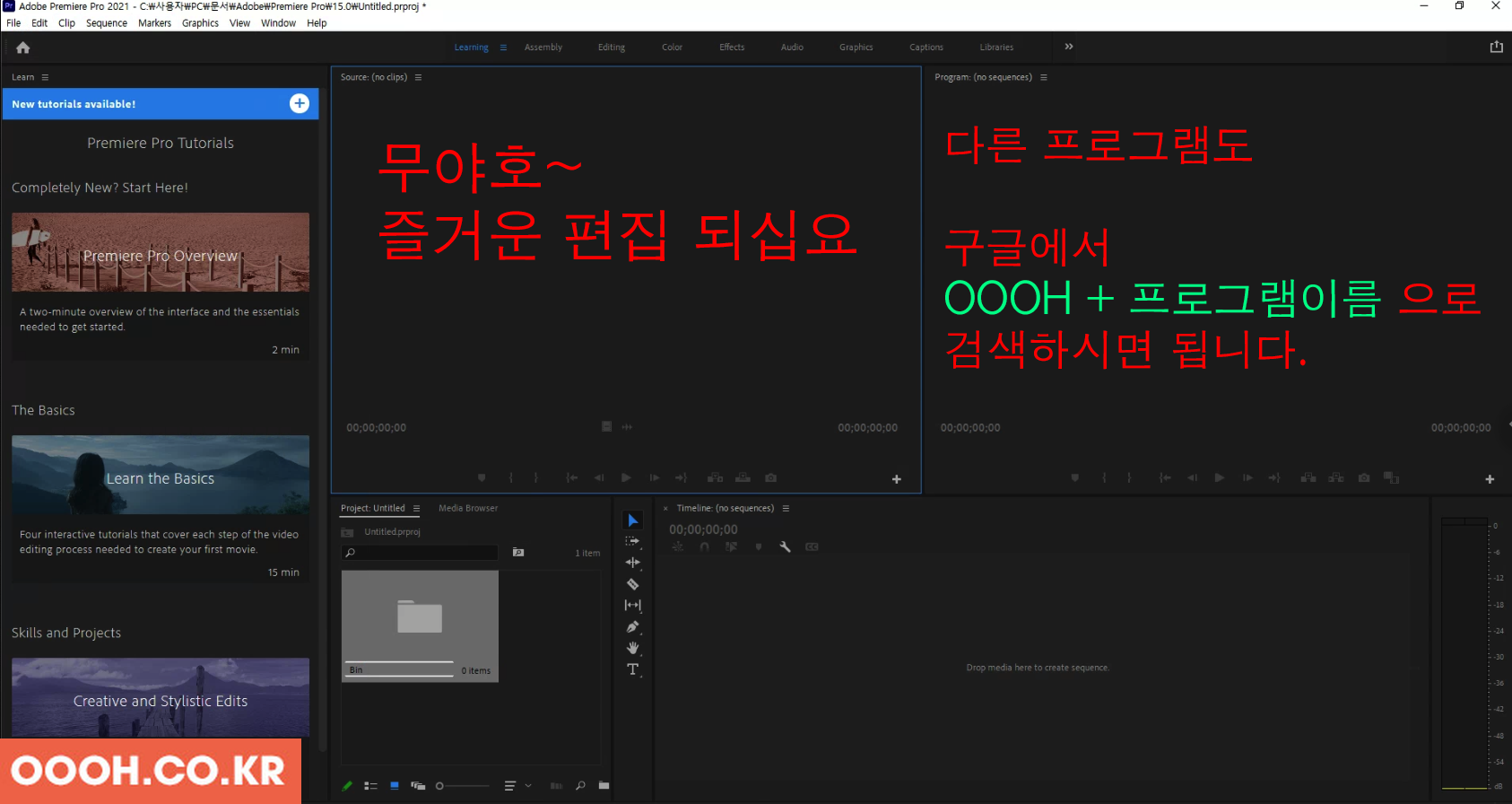1512x804 pixels.
Task: Open the File menu
Action: 13,23
